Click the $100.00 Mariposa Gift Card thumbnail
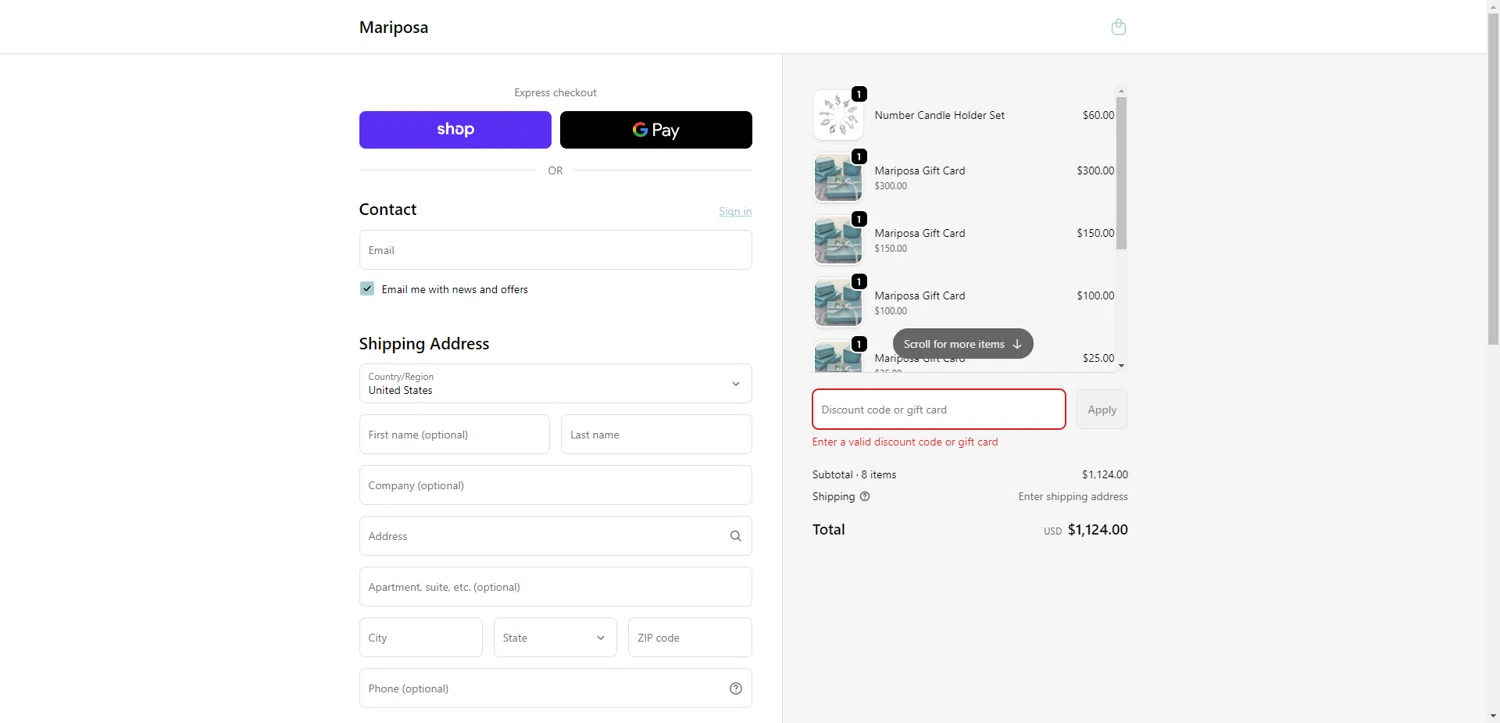This screenshot has width=1500, height=723. 838,303
